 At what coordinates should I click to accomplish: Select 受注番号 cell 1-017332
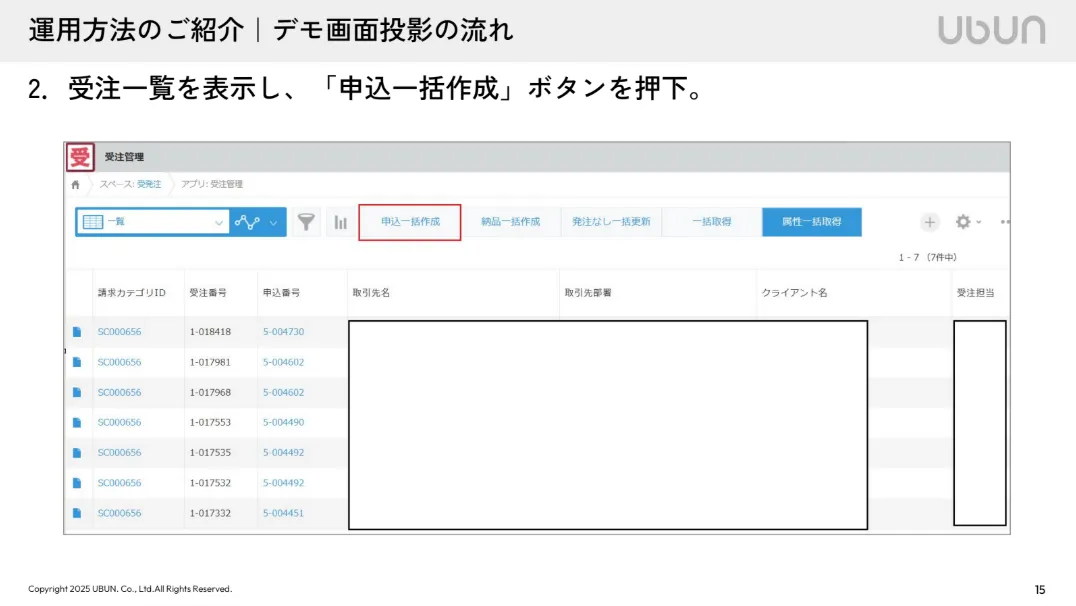point(210,513)
